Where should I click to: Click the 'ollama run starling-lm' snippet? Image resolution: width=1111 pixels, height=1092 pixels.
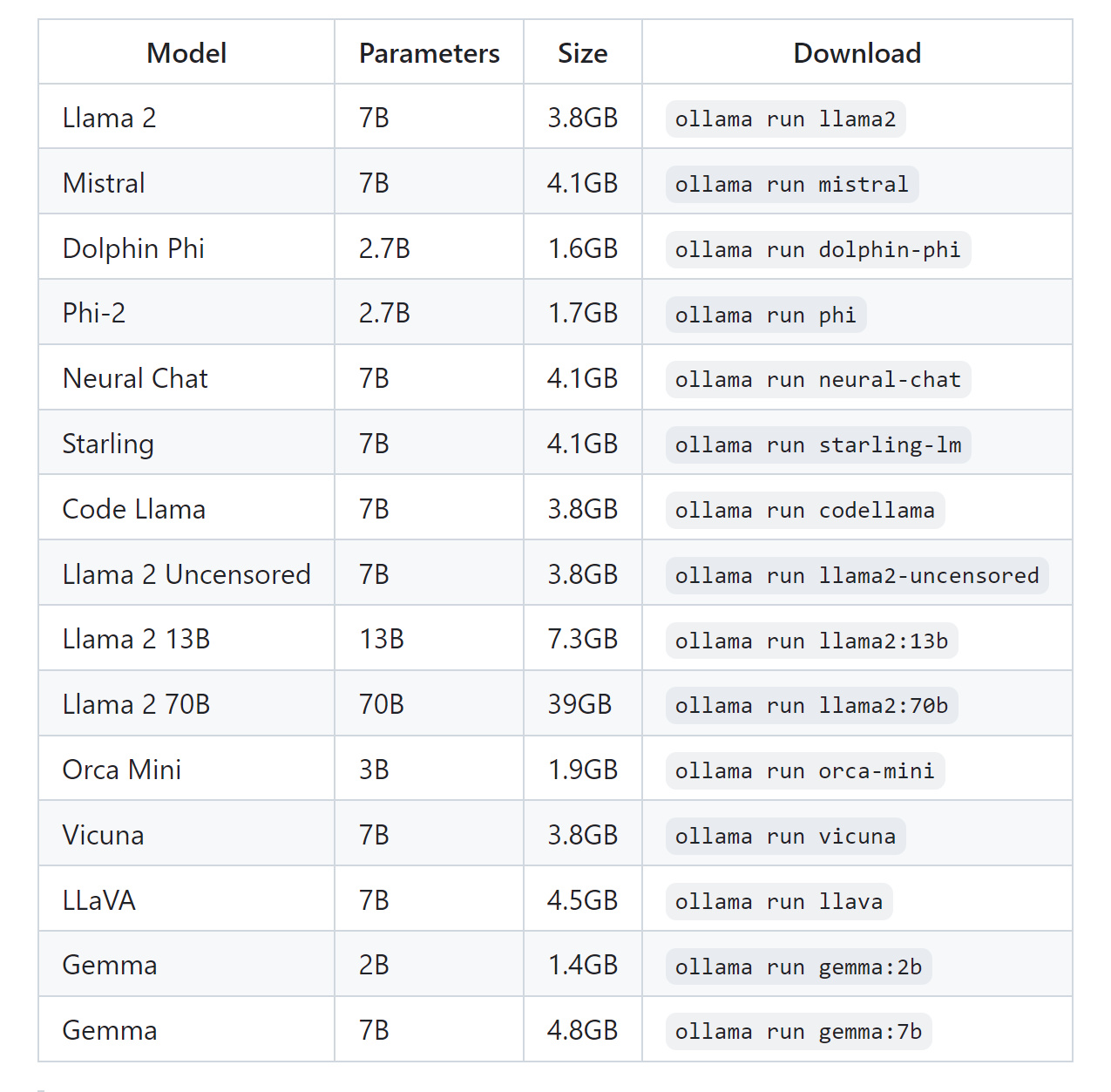point(817,445)
